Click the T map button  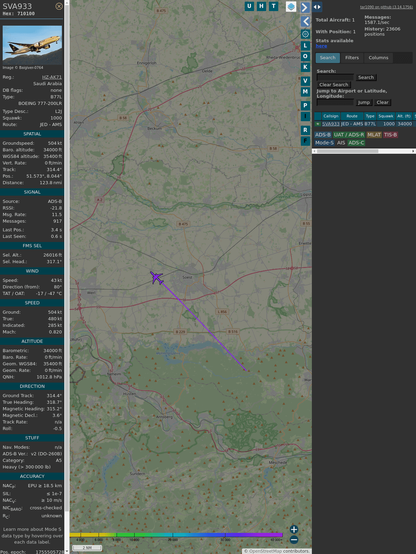point(273,6)
